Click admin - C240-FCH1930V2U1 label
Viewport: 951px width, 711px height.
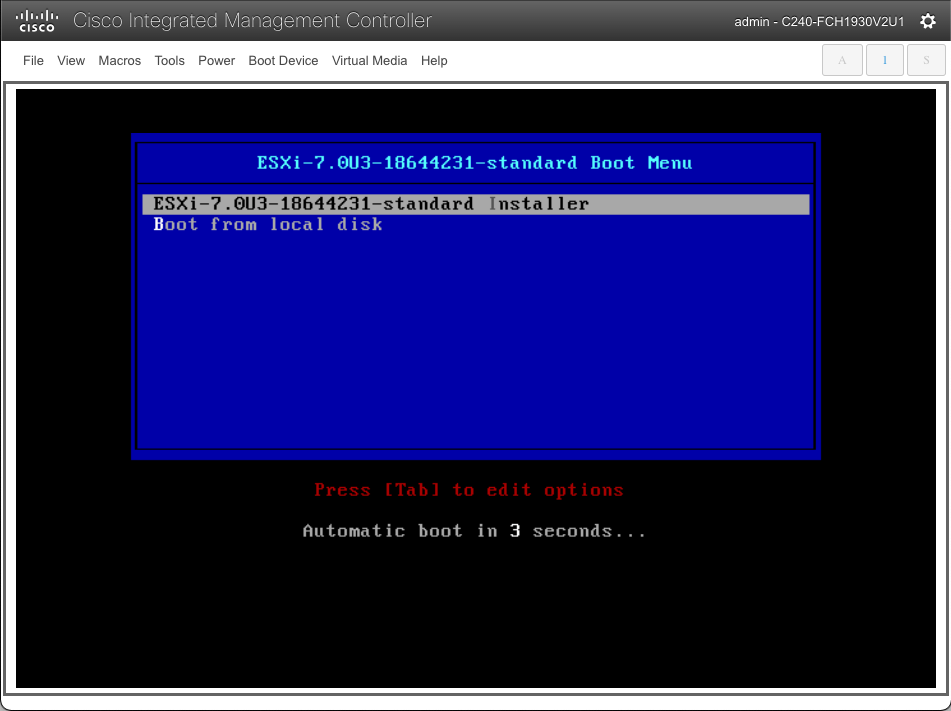point(819,21)
